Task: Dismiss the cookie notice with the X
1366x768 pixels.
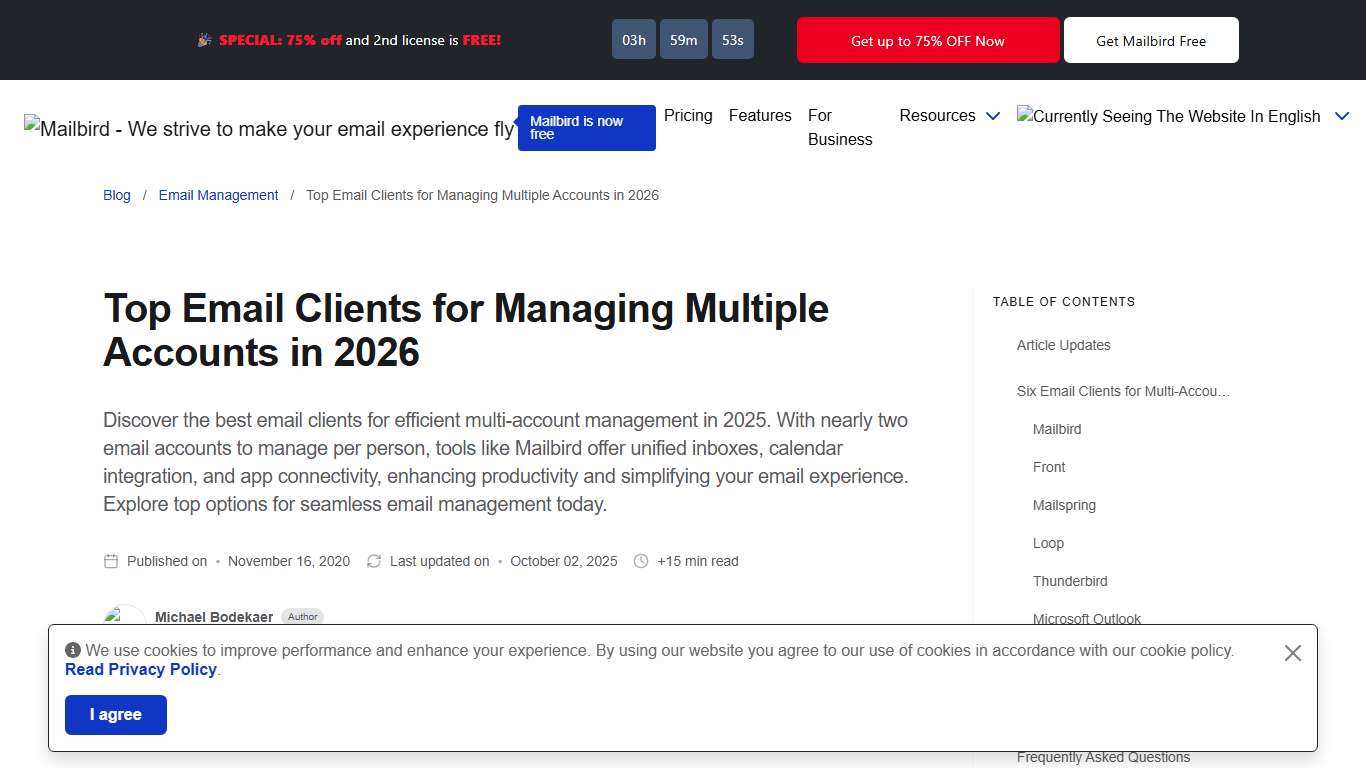Action: click(x=1292, y=652)
